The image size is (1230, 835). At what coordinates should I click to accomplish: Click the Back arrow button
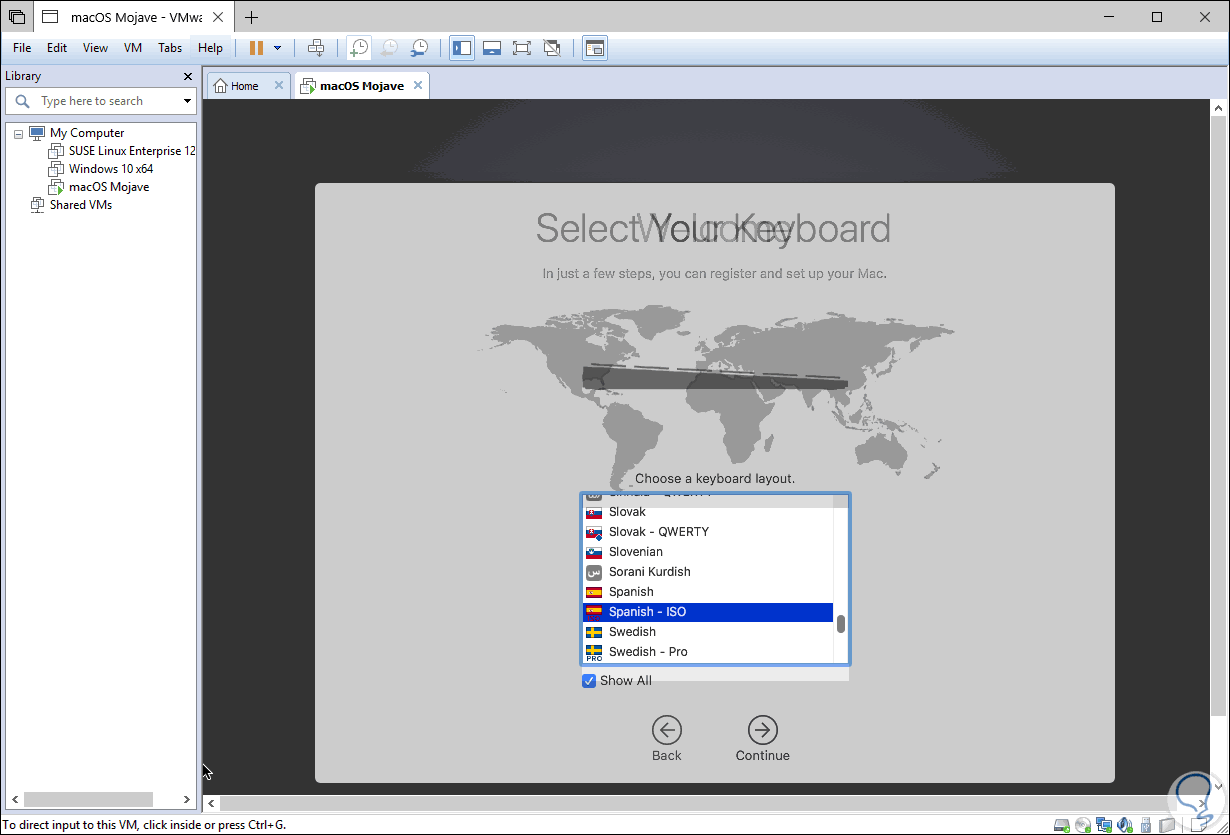tap(667, 730)
